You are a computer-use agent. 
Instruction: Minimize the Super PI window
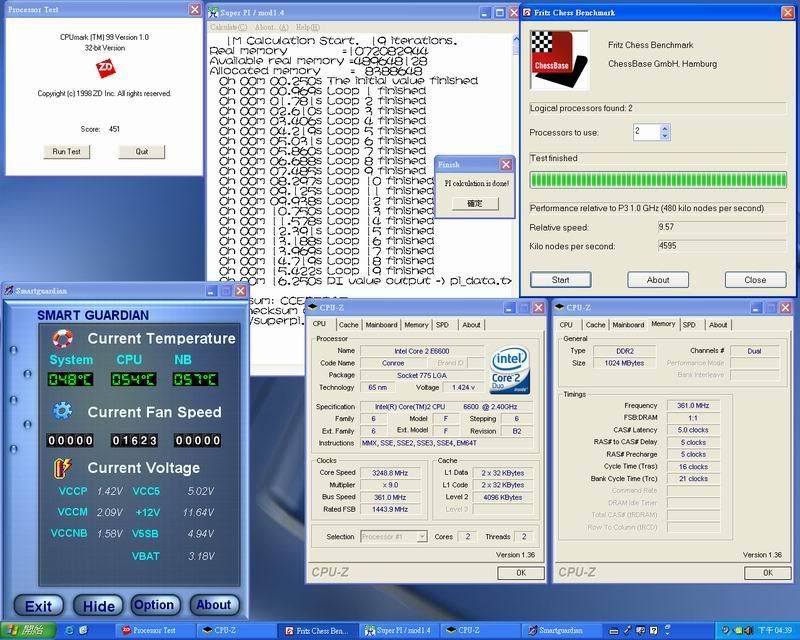485,13
